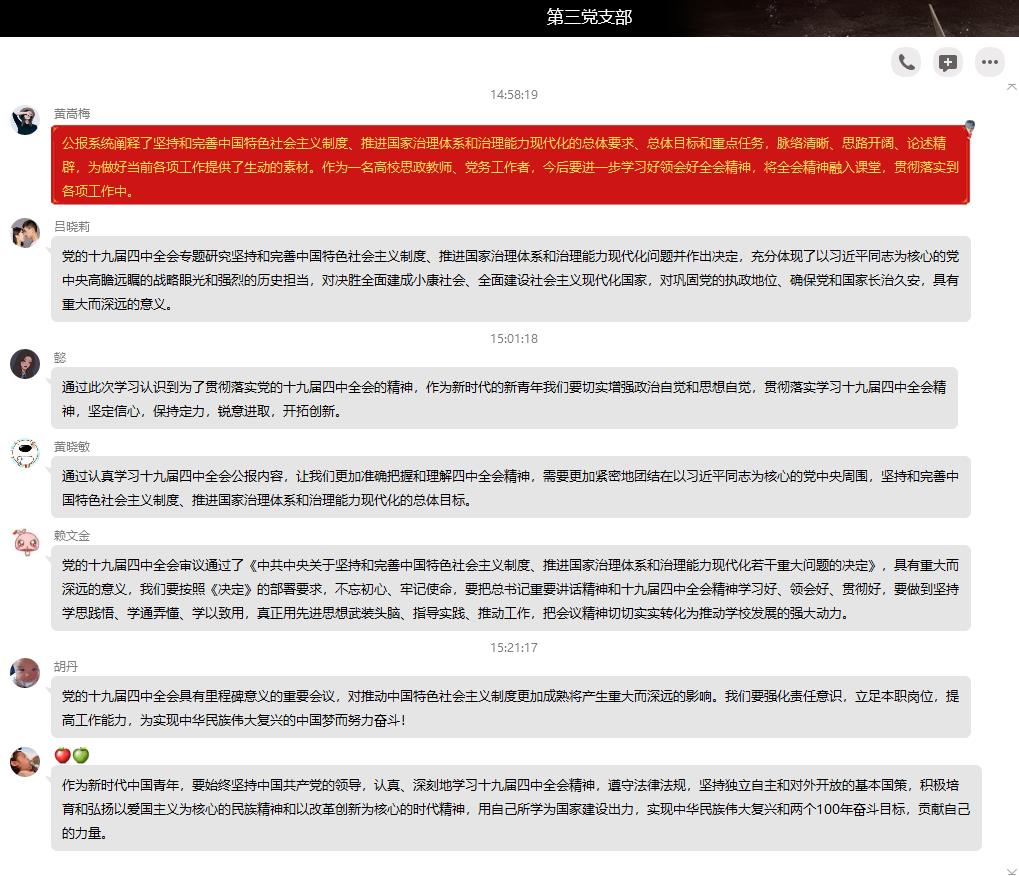This screenshot has width=1019, height=876.
Task: Open 黄晓敏's avatar icon
Action: click(x=25, y=453)
